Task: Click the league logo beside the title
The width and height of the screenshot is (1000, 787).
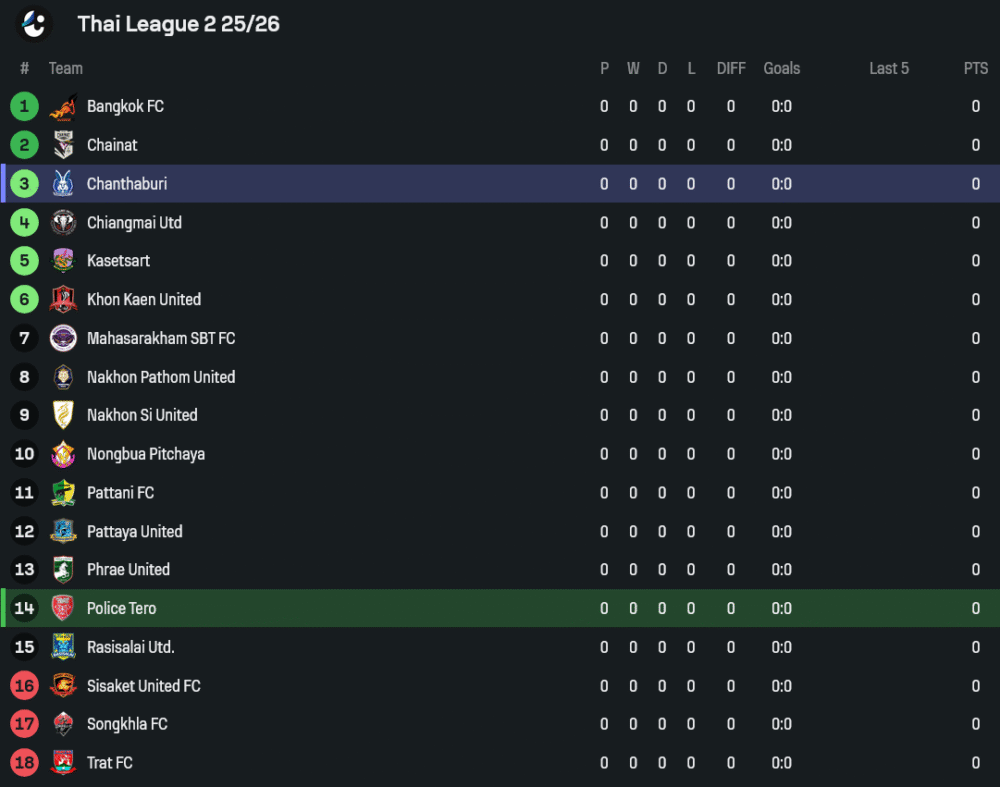Action: (x=34, y=24)
